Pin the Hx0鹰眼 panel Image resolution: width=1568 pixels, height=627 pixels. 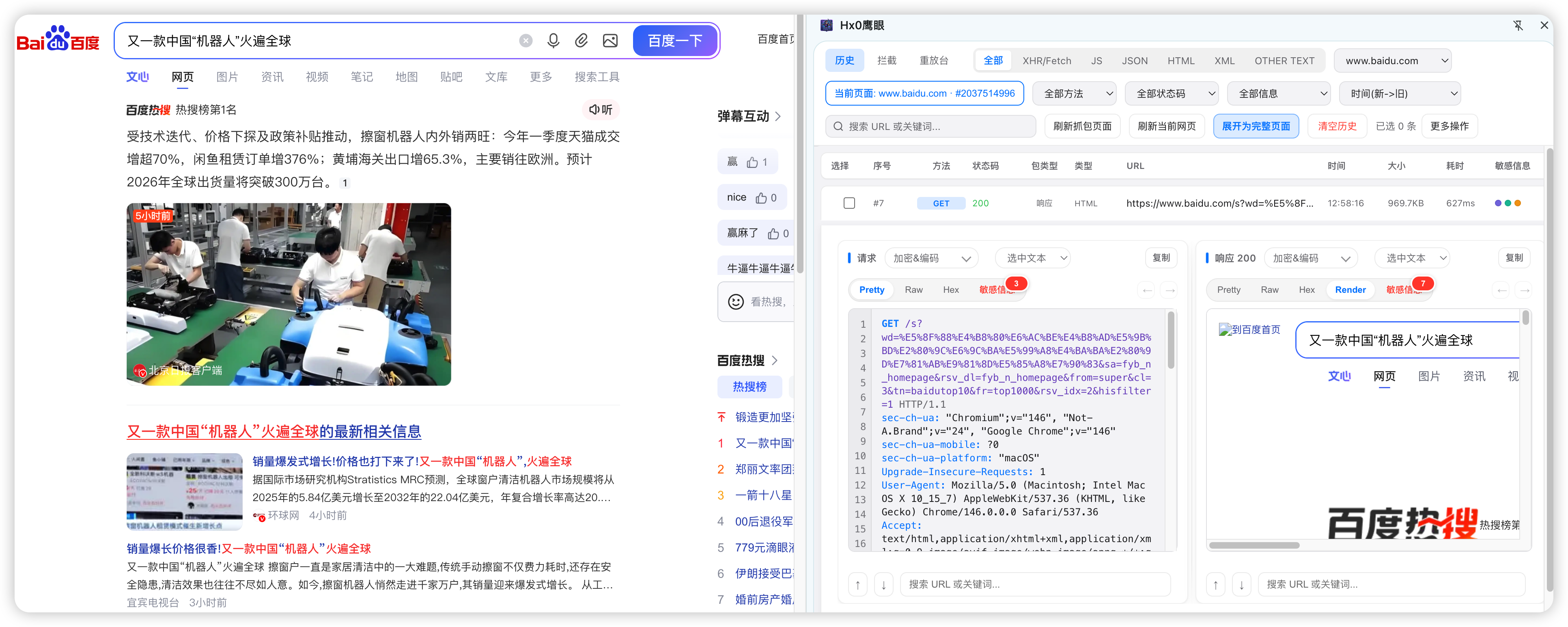click(1518, 25)
